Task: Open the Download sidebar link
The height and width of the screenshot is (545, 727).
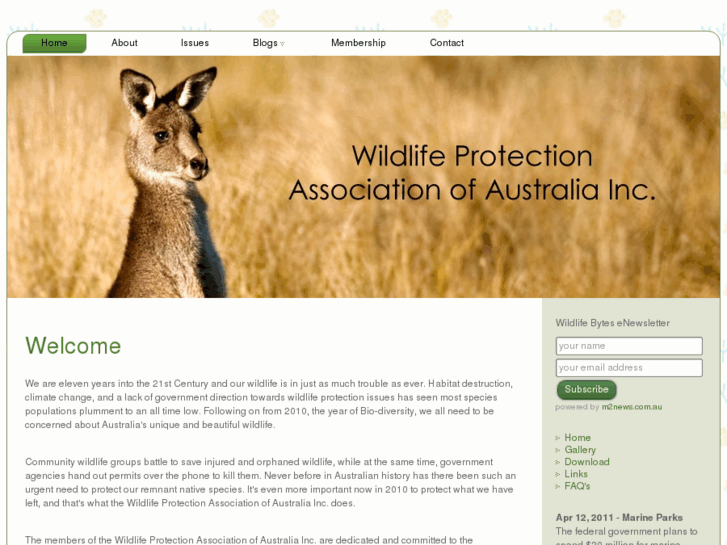Action: pyautogui.click(x=587, y=462)
